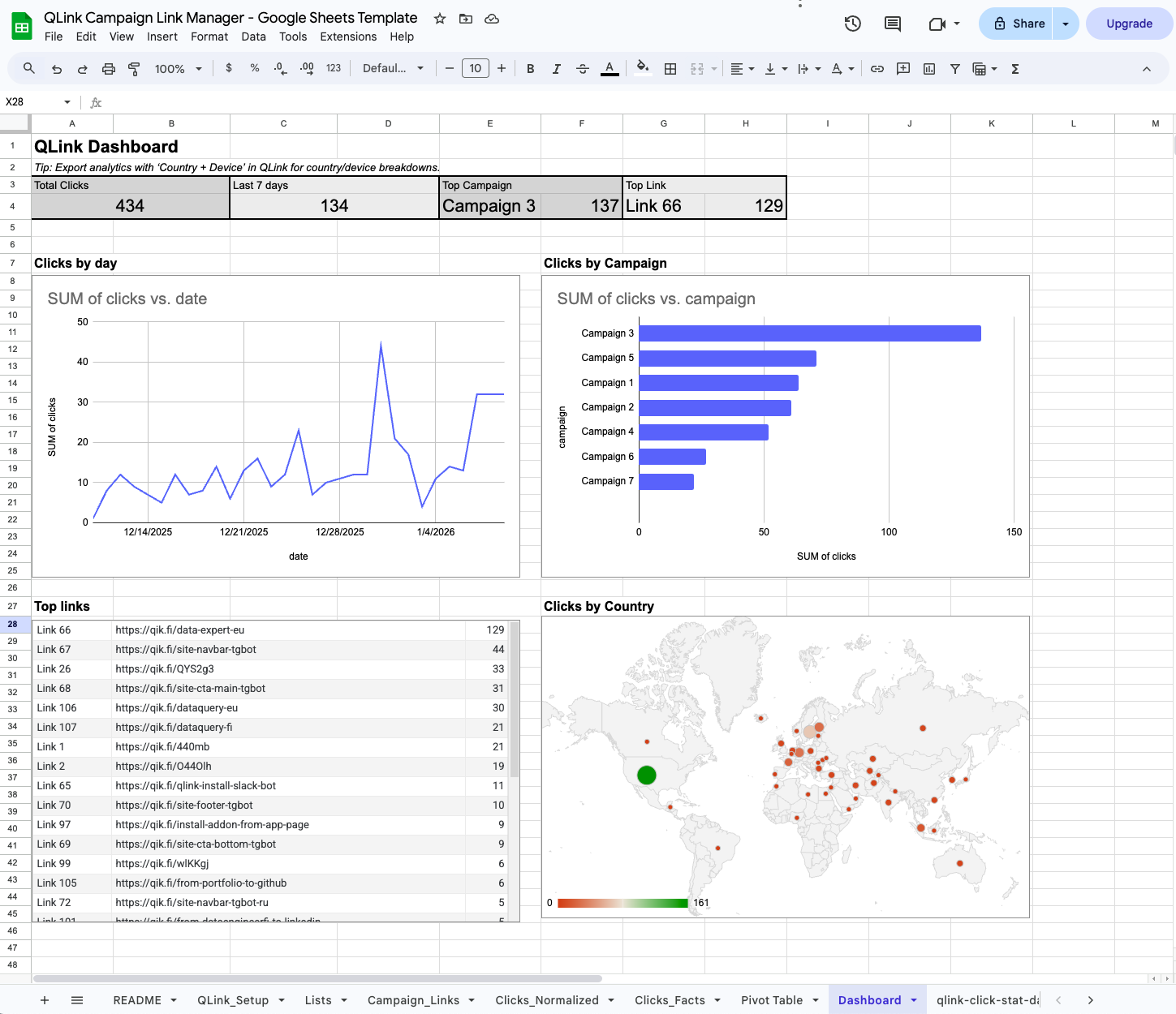Toggle italic formatting

click(556, 68)
